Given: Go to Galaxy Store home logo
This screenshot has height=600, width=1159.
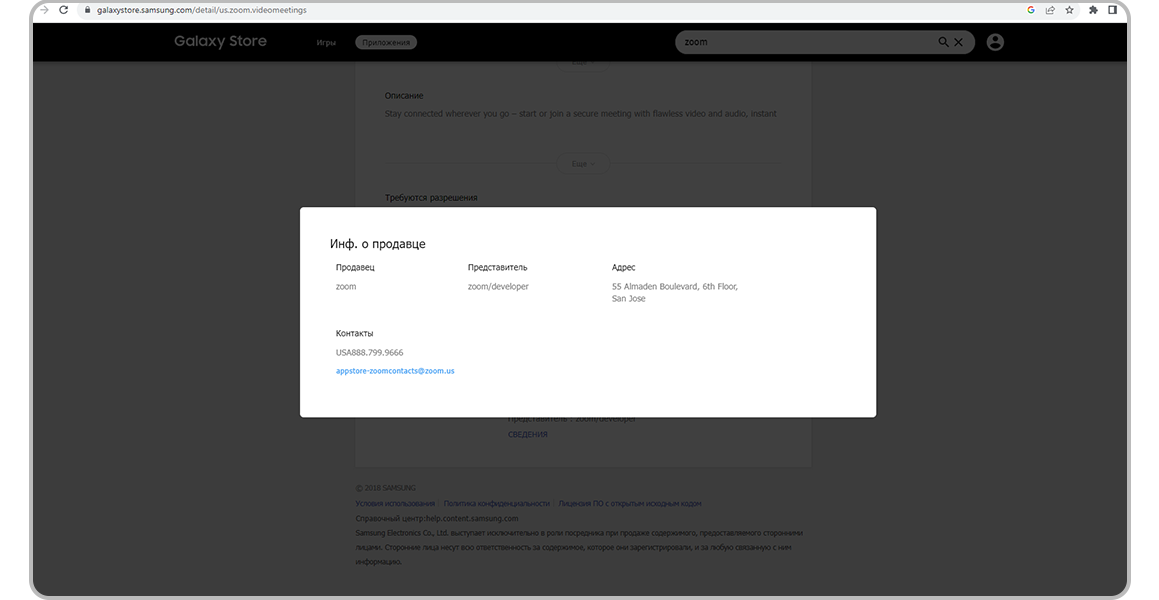Looking at the screenshot, I should point(220,41).
